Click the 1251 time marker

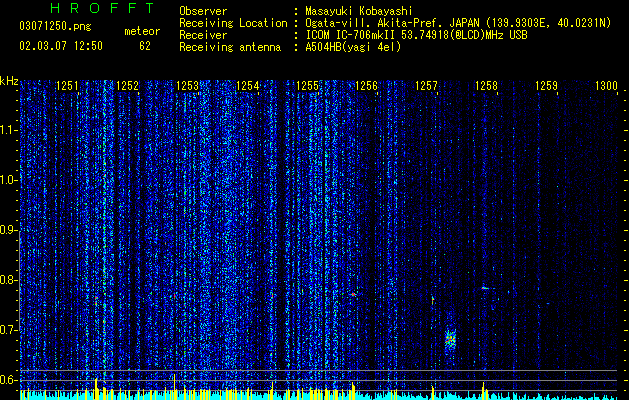(x=67, y=86)
